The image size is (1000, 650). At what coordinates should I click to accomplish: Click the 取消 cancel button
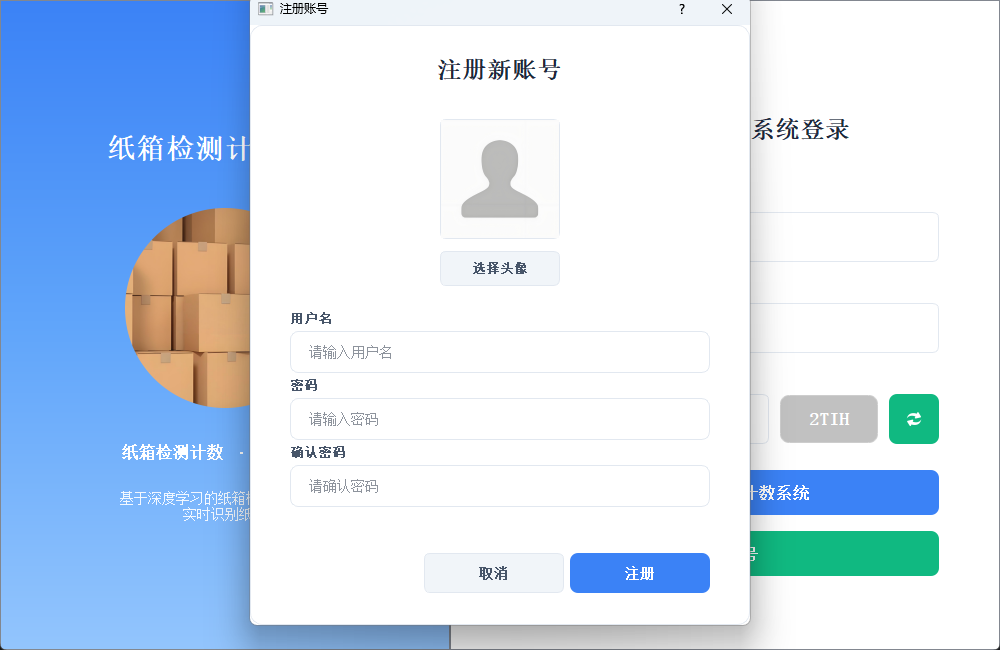coord(494,573)
